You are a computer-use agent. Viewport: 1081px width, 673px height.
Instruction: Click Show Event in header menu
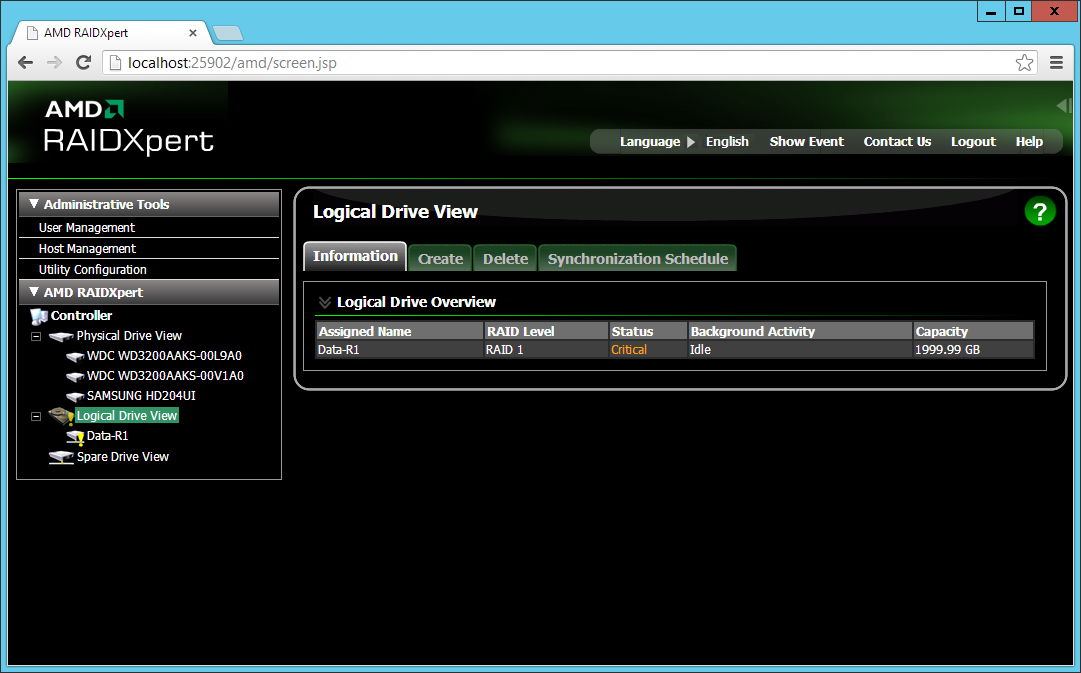[807, 141]
